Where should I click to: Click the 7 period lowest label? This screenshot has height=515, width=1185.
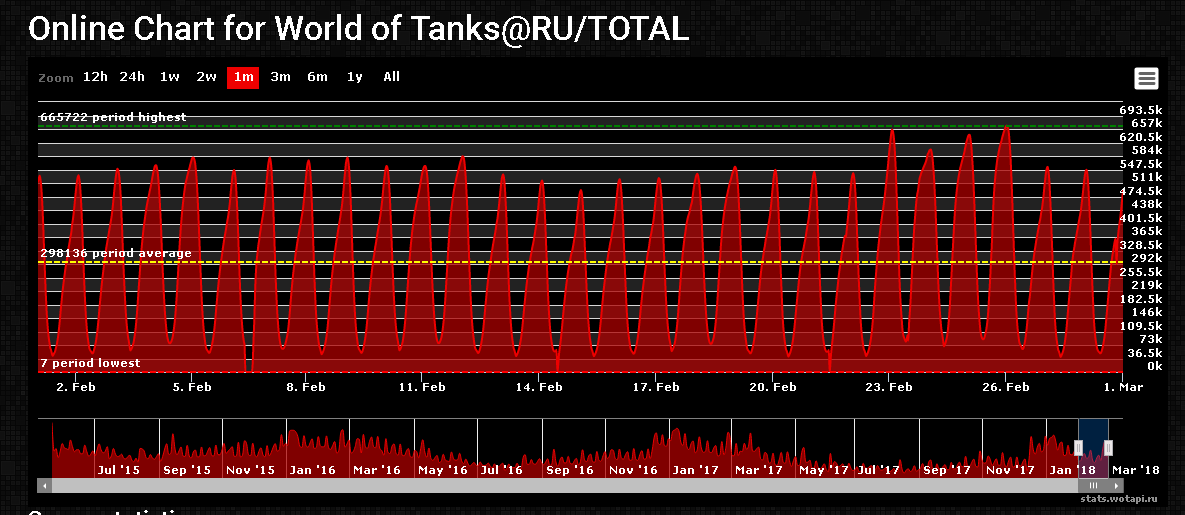90,363
